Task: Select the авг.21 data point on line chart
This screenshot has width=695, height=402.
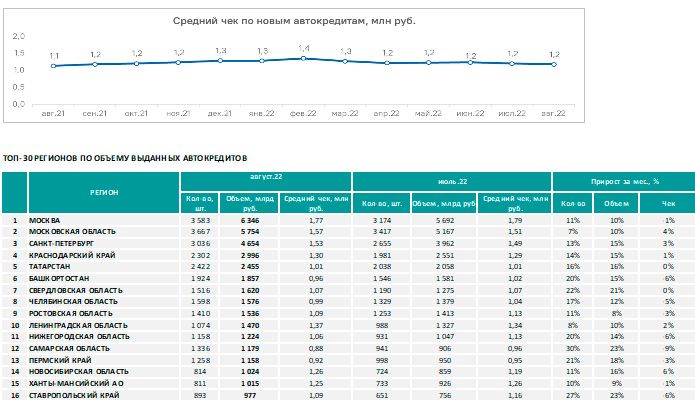Action: click(x=54, y=66)
